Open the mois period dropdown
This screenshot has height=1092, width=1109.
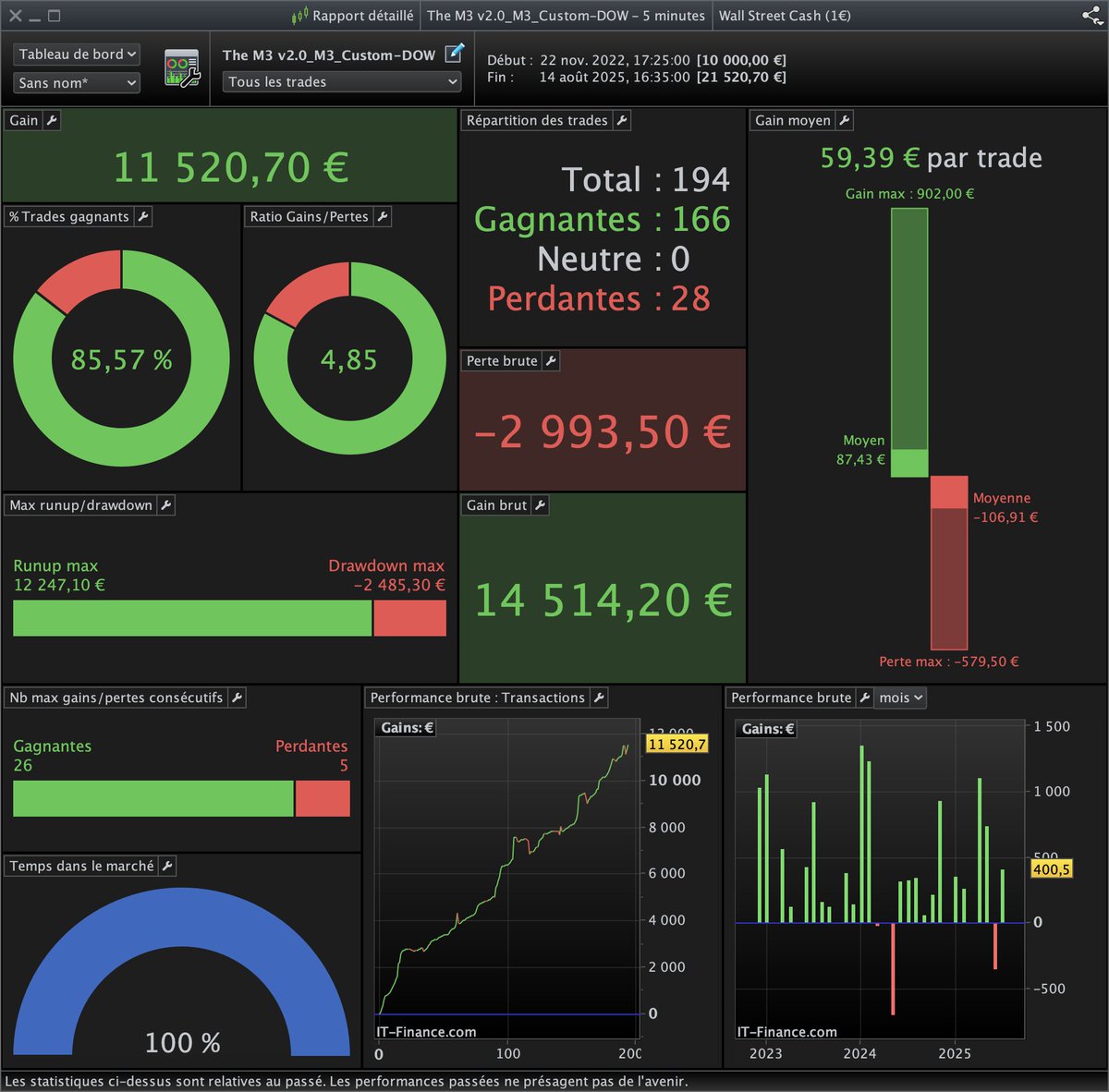[x=901, y=698]
